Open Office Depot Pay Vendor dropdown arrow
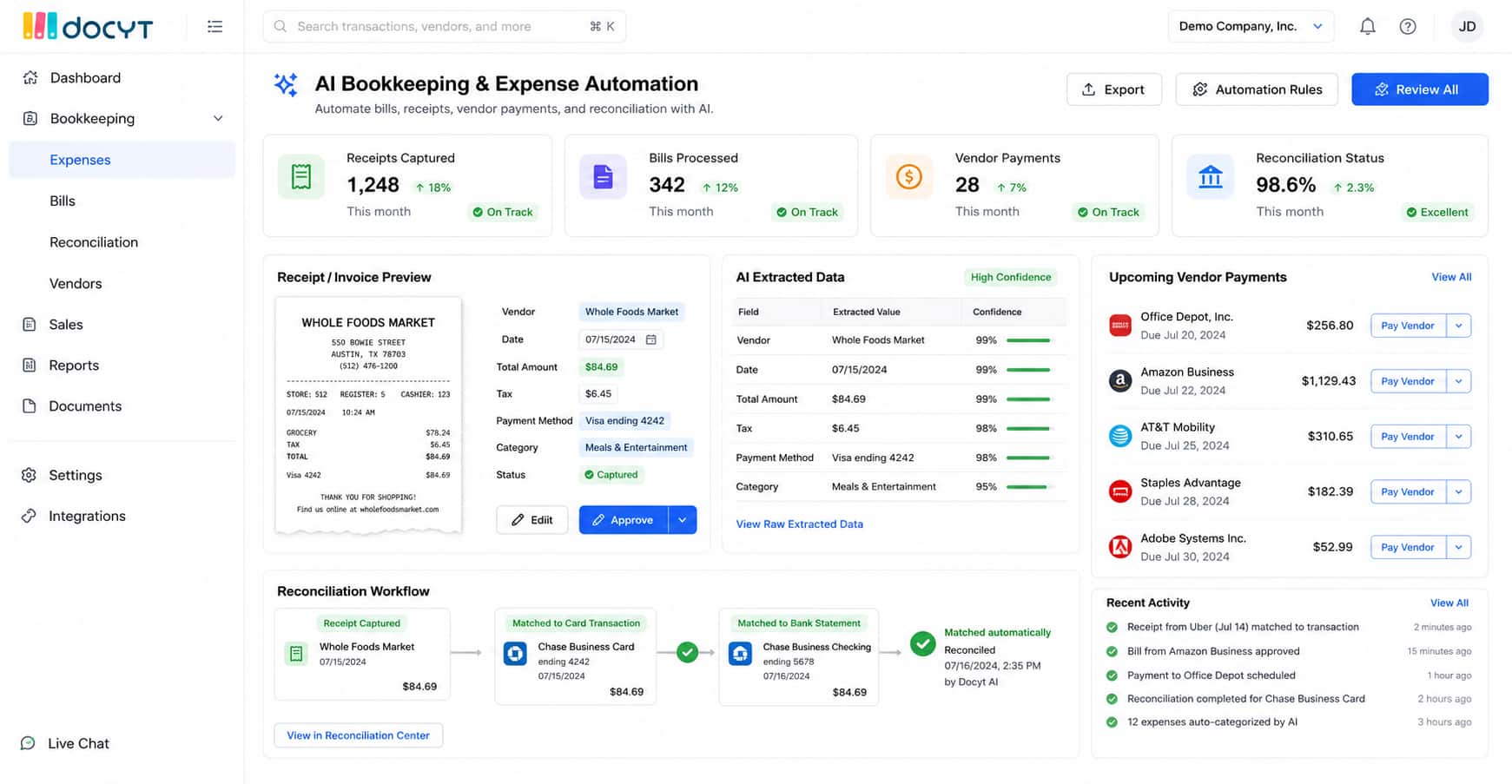This screenshot has height=784, width=1512. pyautogui.click(x=1459, y=326)
